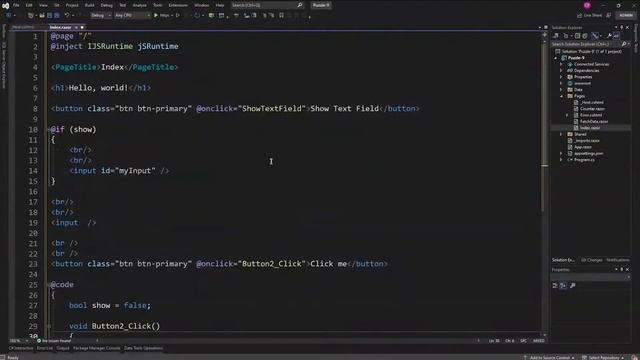Select Index.razor in Solution Explorer tree
Image resolution: width=640 pixels, height=360 pixels.
590,128
